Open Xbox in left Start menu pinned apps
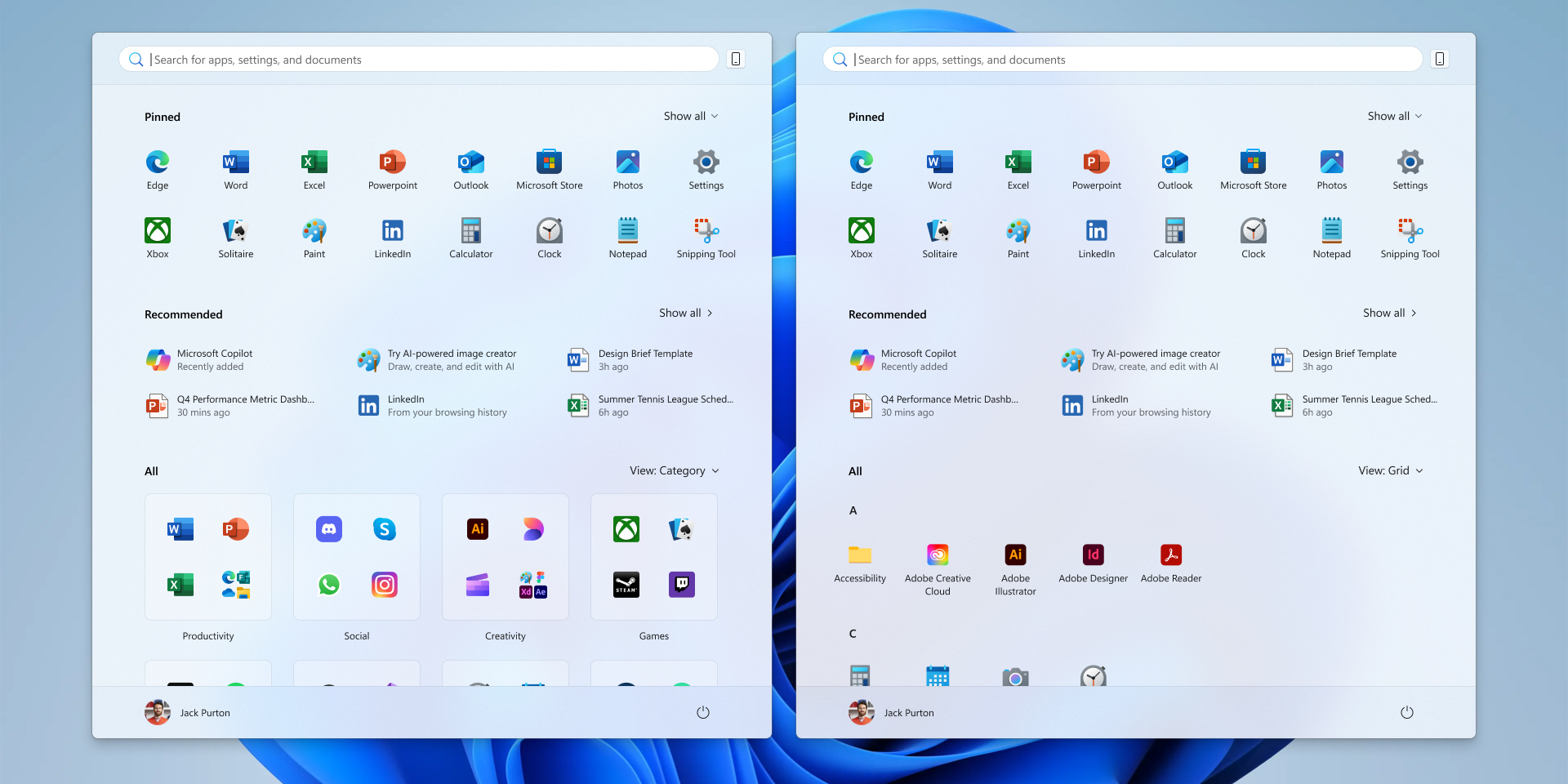The height and width of the screenshot is (784, 1568). [158, 238]
